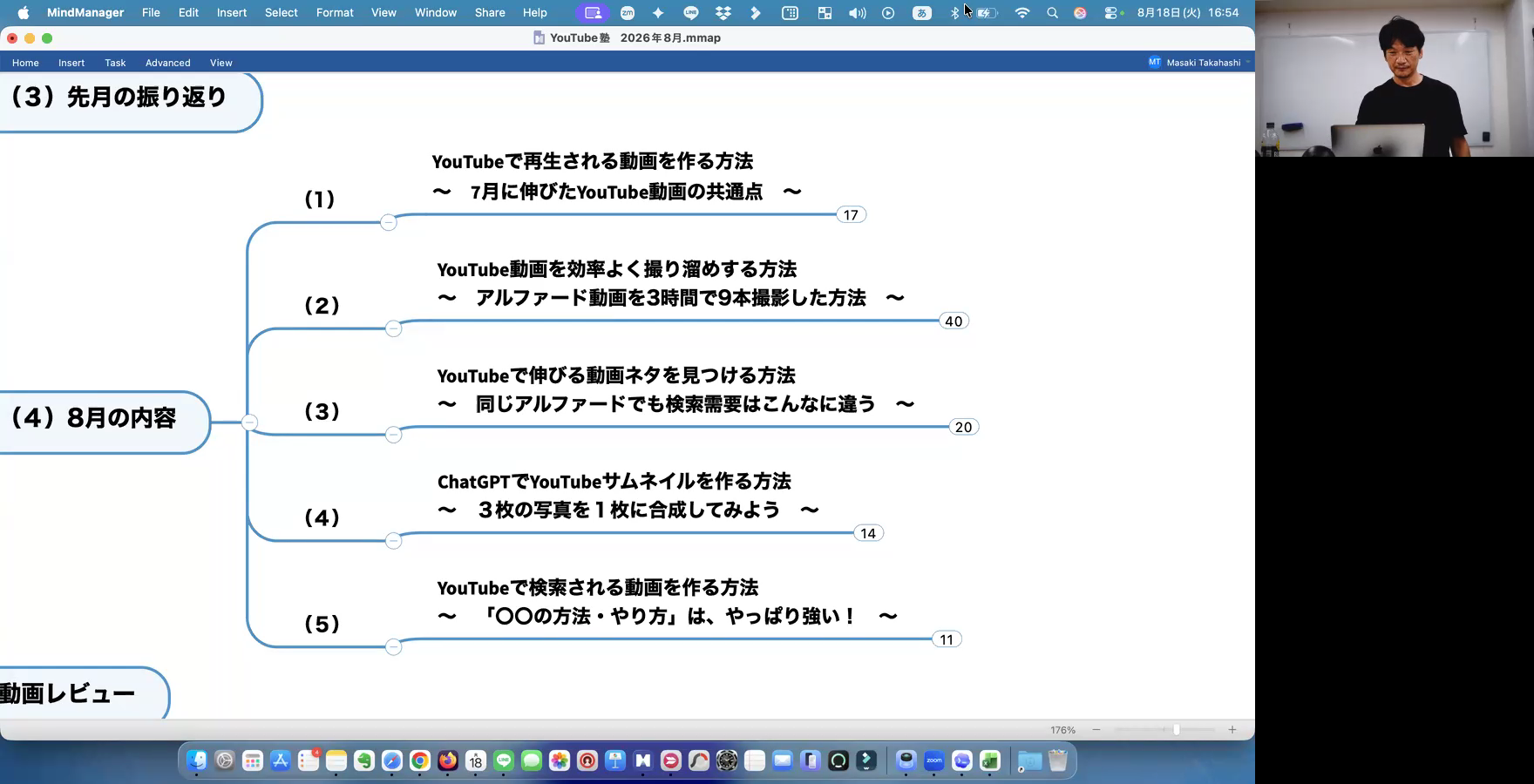Open Messages from the dock
The image size is (1534, 784).
[x=532, y=760]
